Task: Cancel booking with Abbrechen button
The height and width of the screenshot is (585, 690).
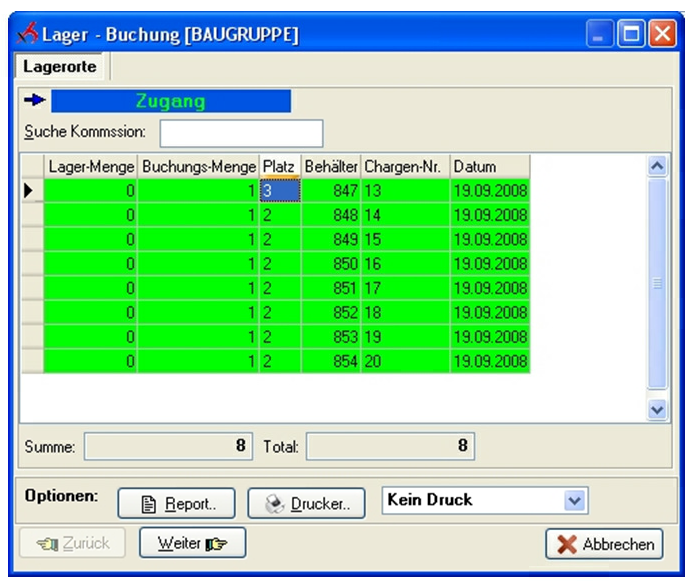Action: tap(604, 545)
